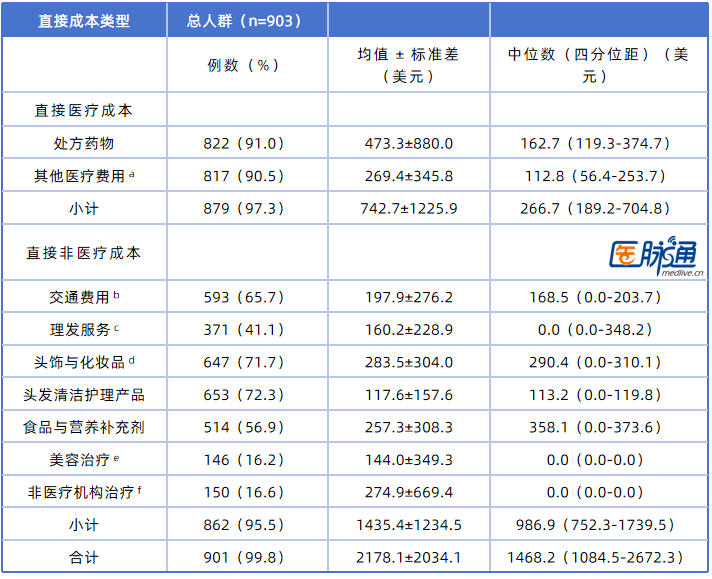Select the 例数 (%) column header
The height and width of the screenshot is (579, 712).
[244, 65]
